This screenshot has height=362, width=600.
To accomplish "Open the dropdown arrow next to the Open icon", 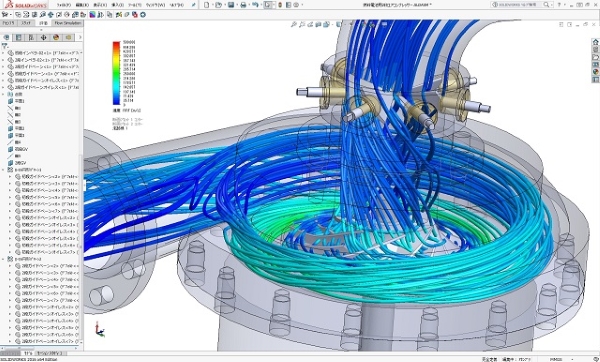I will (x=224, y=5).
